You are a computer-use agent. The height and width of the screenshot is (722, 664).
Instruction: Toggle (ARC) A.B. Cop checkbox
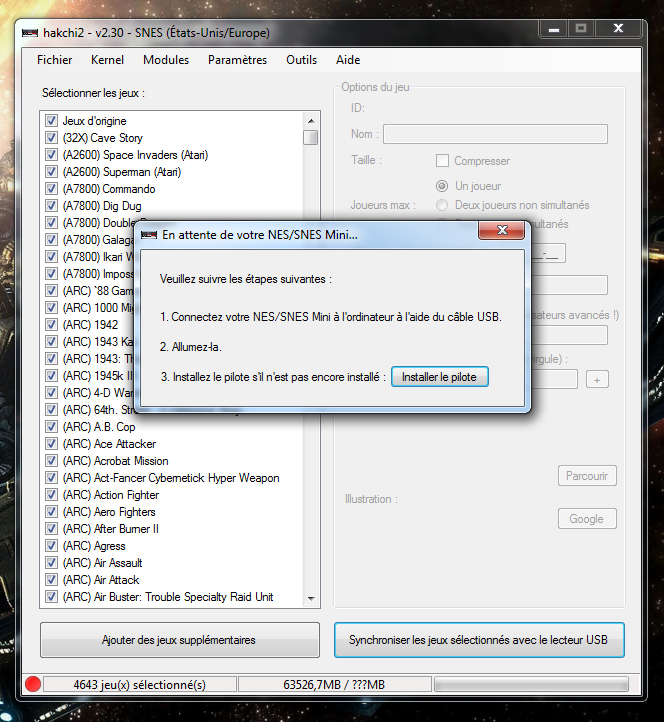coord(51,427)
